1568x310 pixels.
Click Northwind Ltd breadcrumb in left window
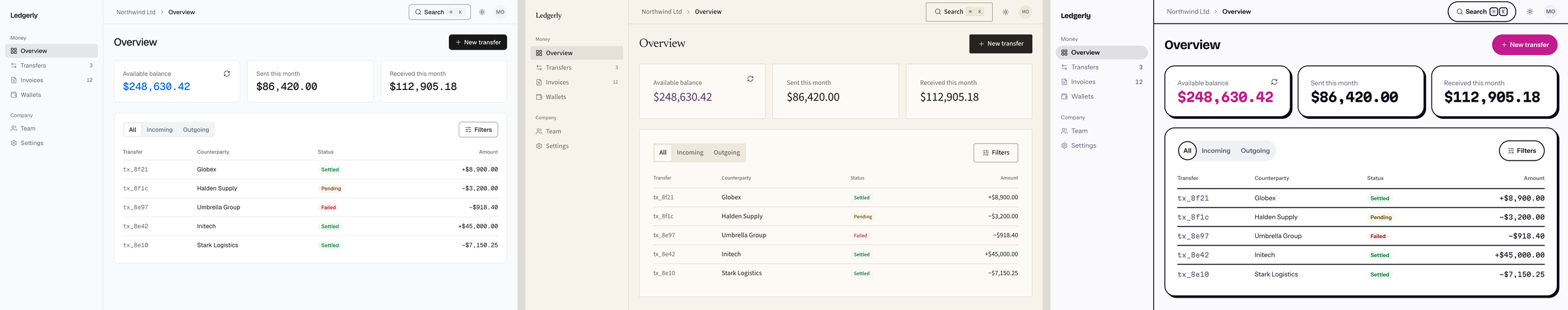point(136,12)
